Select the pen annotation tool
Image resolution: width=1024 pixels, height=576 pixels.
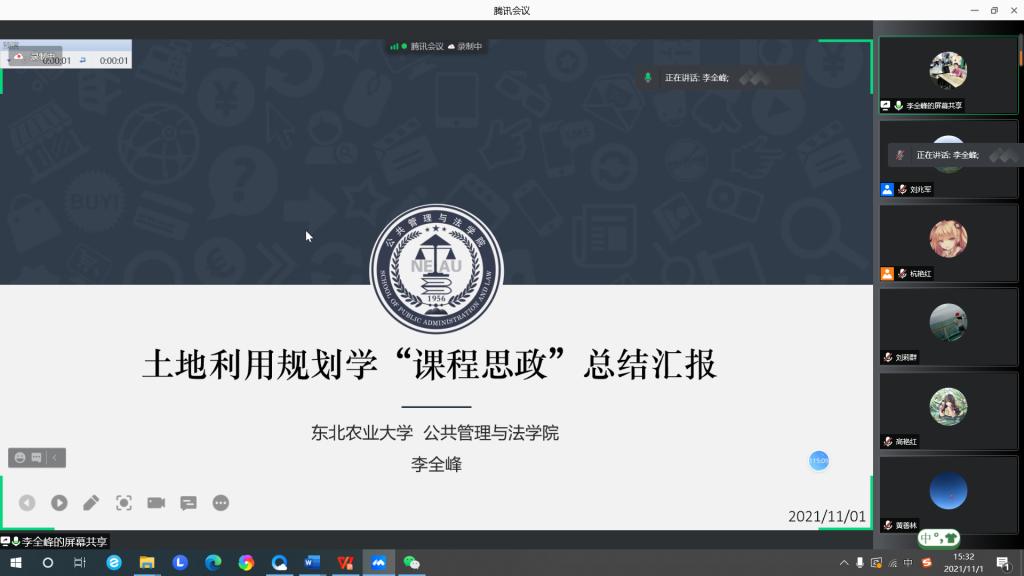tap(91, 503)
